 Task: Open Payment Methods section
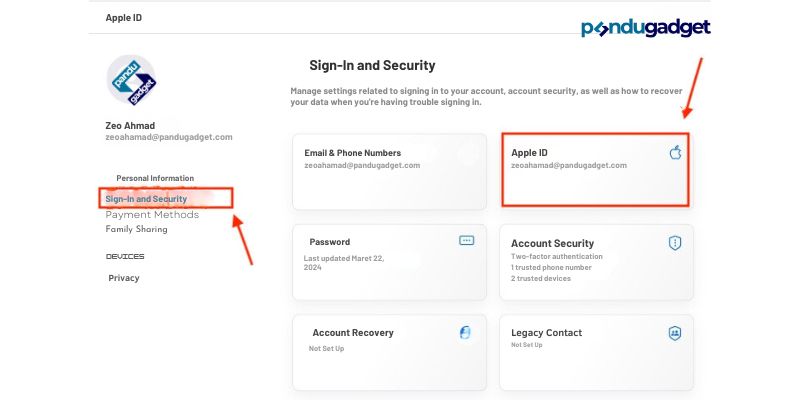152,215
